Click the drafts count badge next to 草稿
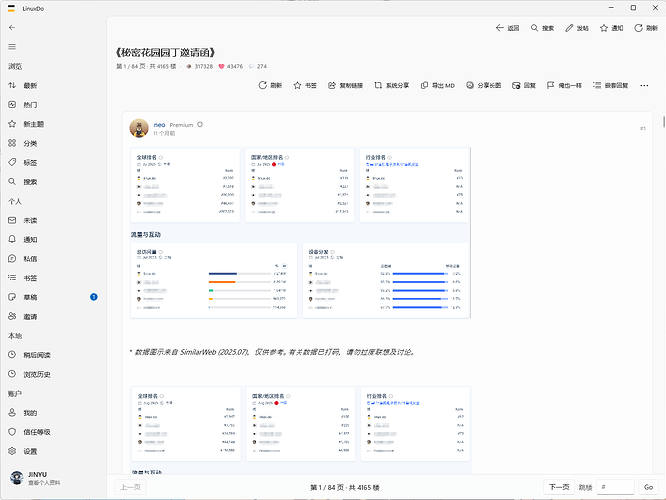The image size is (666, 500). point(94,297)
